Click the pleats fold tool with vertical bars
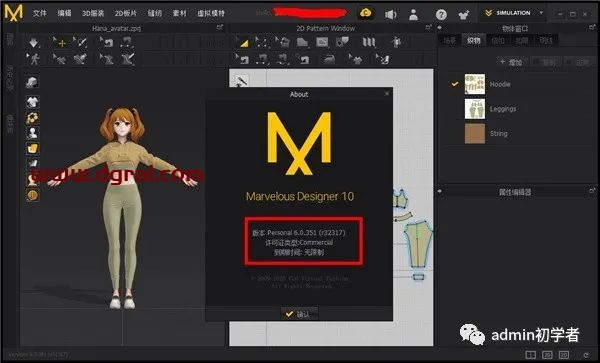The width and height of the screenshot is (600, 363). point(369,42)
